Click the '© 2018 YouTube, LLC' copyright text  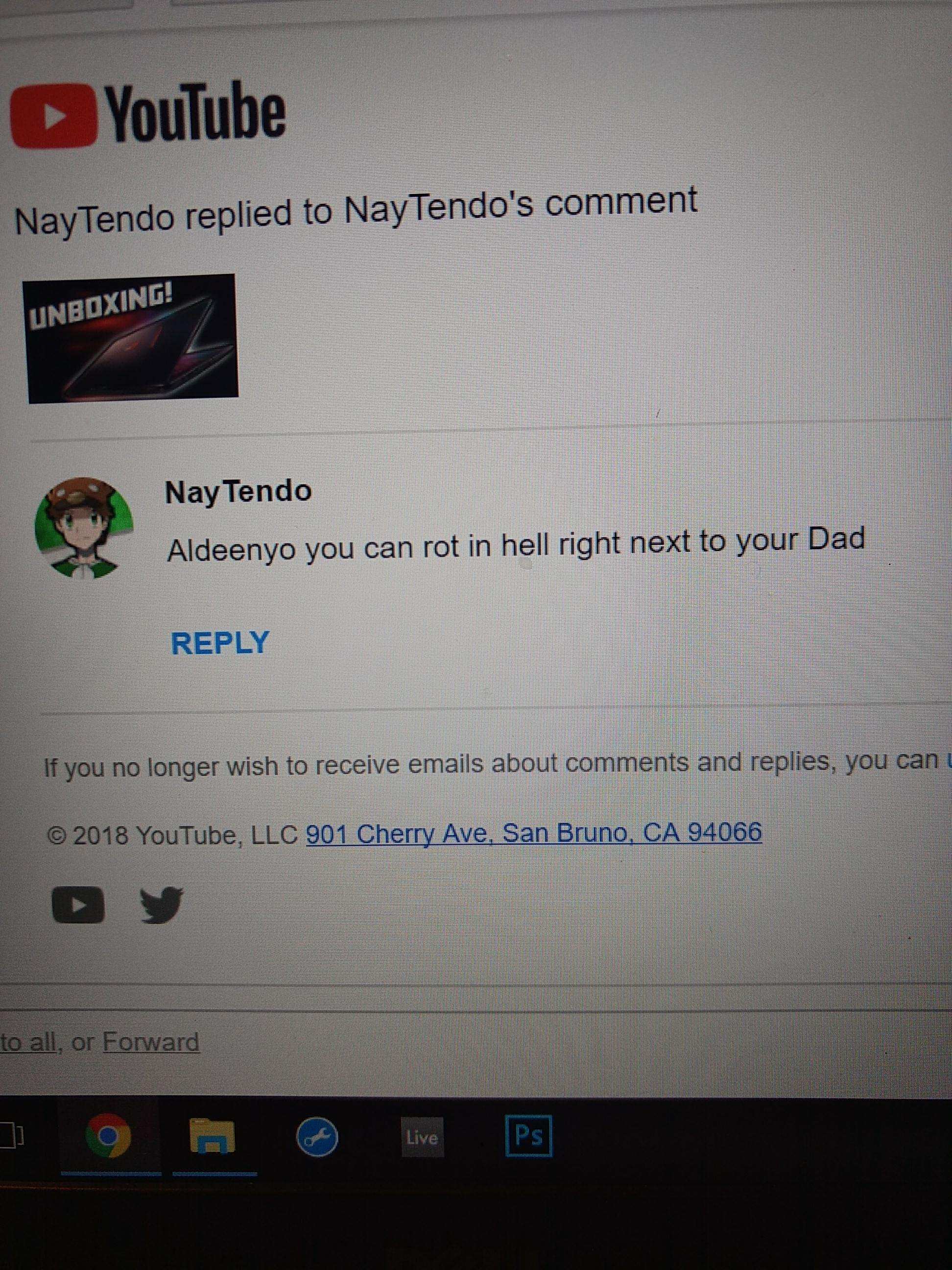(x=172, y=834)
